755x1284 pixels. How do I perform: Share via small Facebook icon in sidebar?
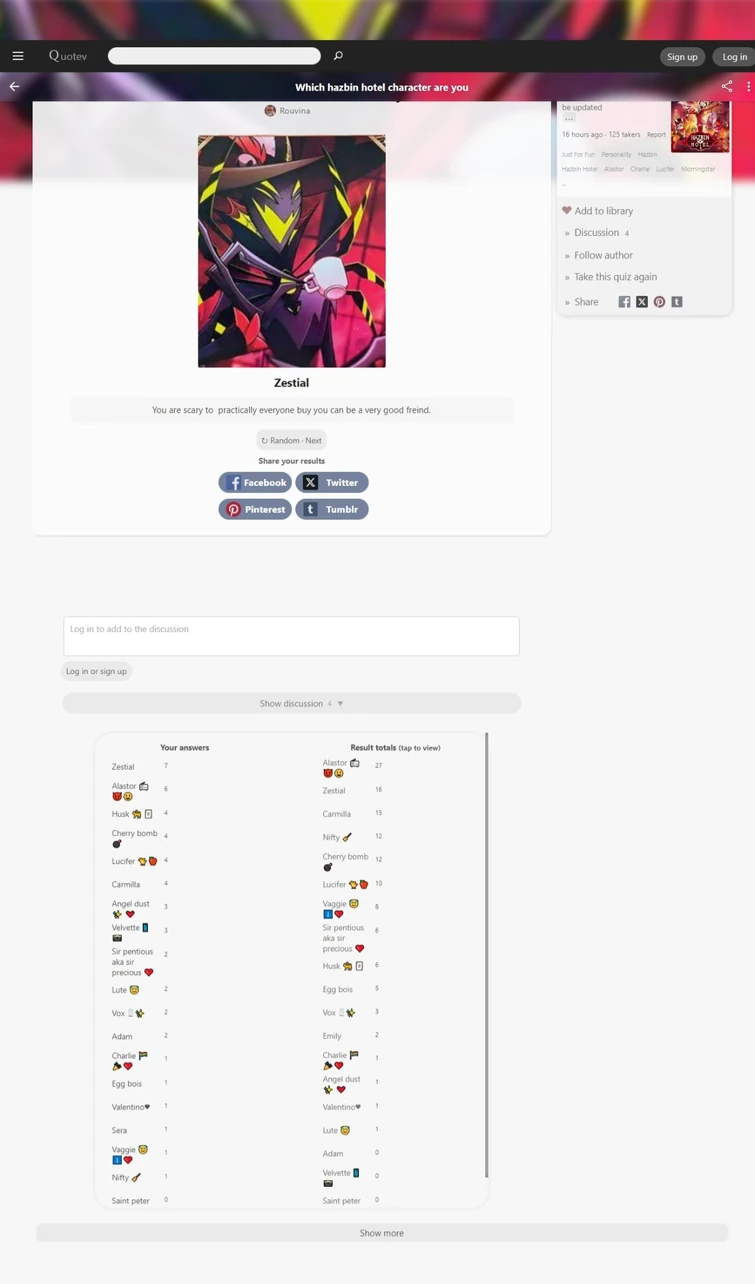coord(624,302)
